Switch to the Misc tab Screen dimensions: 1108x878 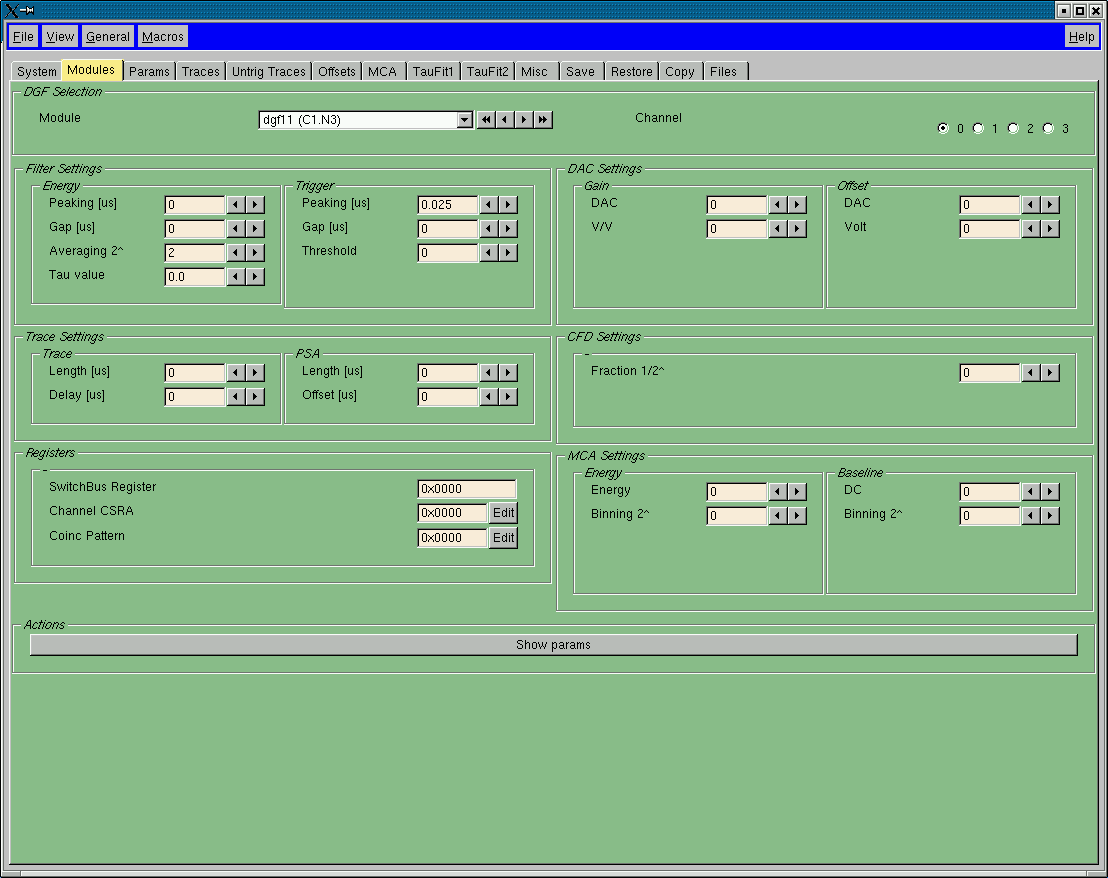coord(534,71)
